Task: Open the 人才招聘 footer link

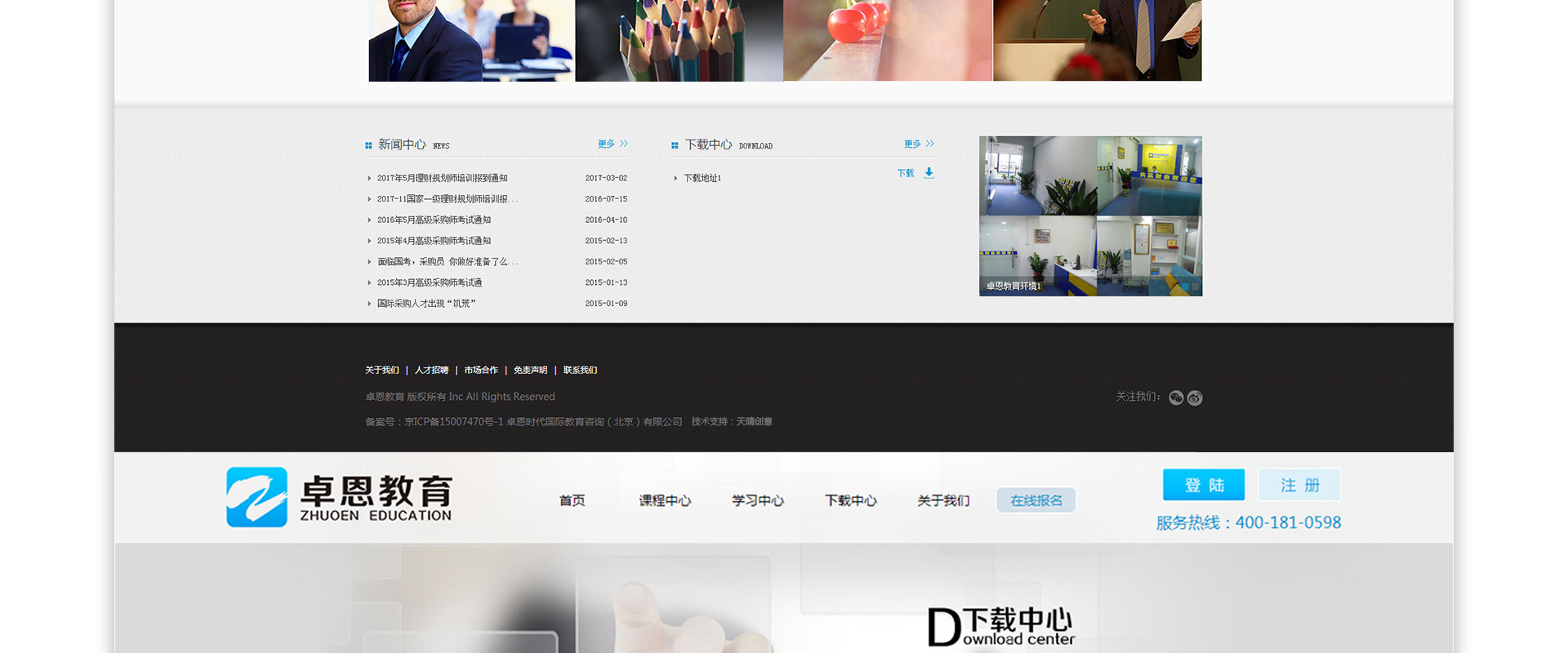Action: click(431, 370)
